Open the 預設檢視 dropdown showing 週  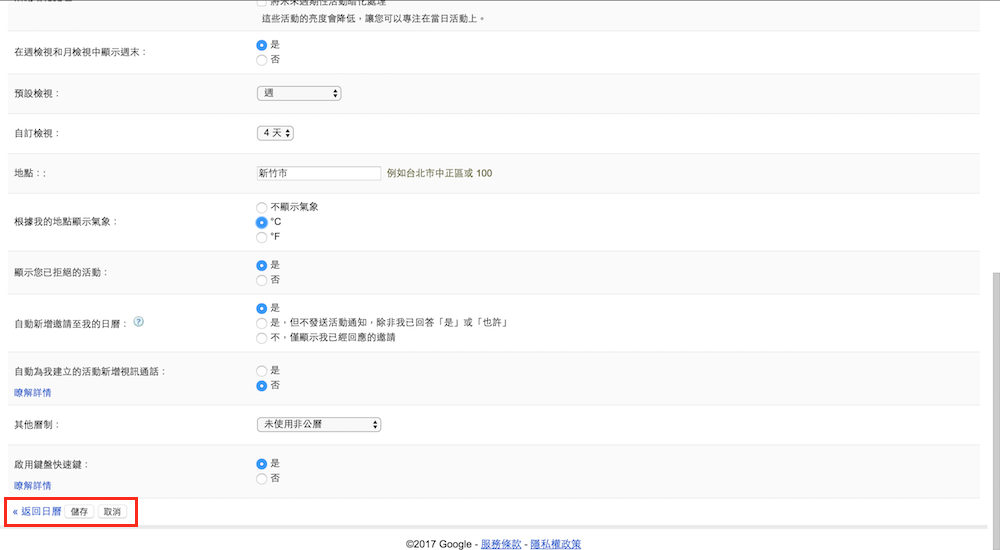pos(299,93)
